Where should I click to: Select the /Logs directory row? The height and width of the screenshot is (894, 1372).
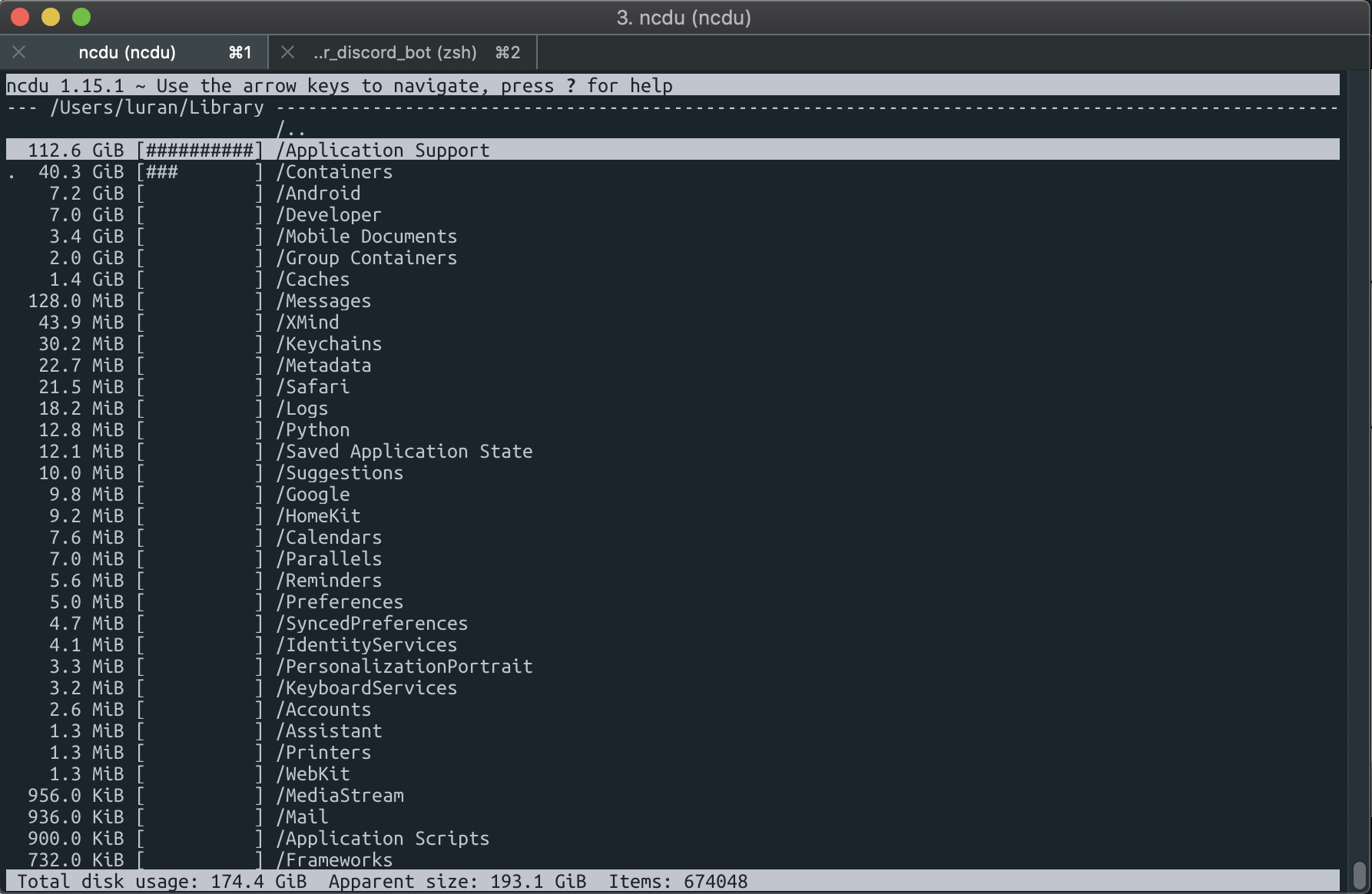pos(672,409)
